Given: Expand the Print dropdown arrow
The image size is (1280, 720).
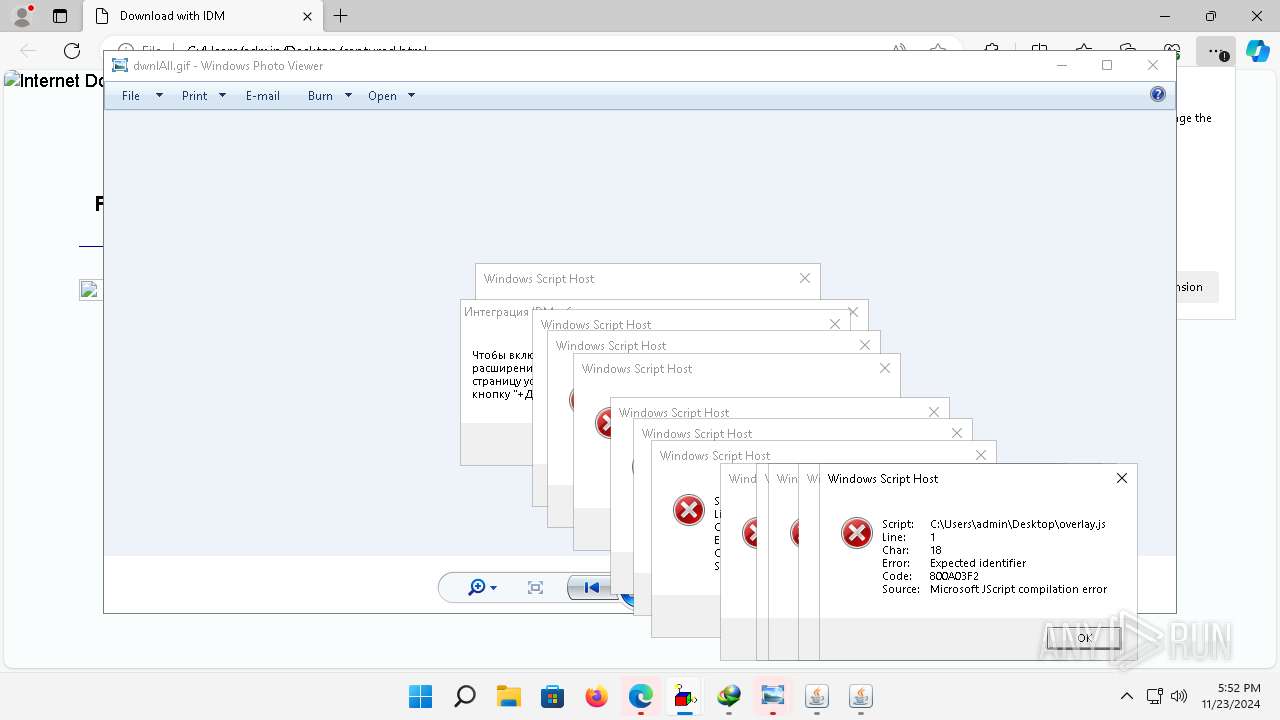Looking at the screenshot, I should 222,96.
